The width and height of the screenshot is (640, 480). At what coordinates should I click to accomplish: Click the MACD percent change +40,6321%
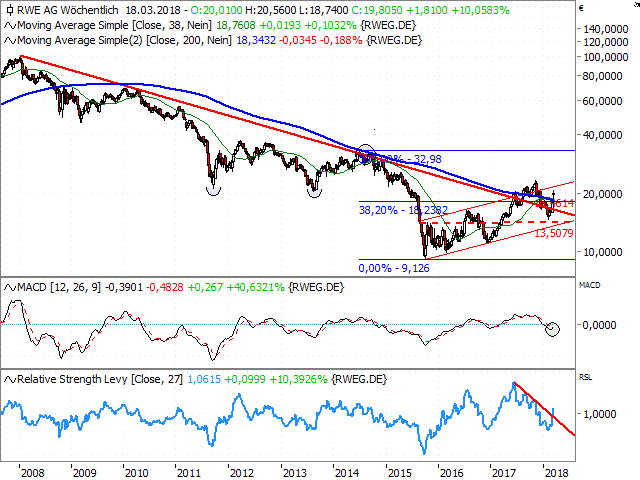click(256, 287)
